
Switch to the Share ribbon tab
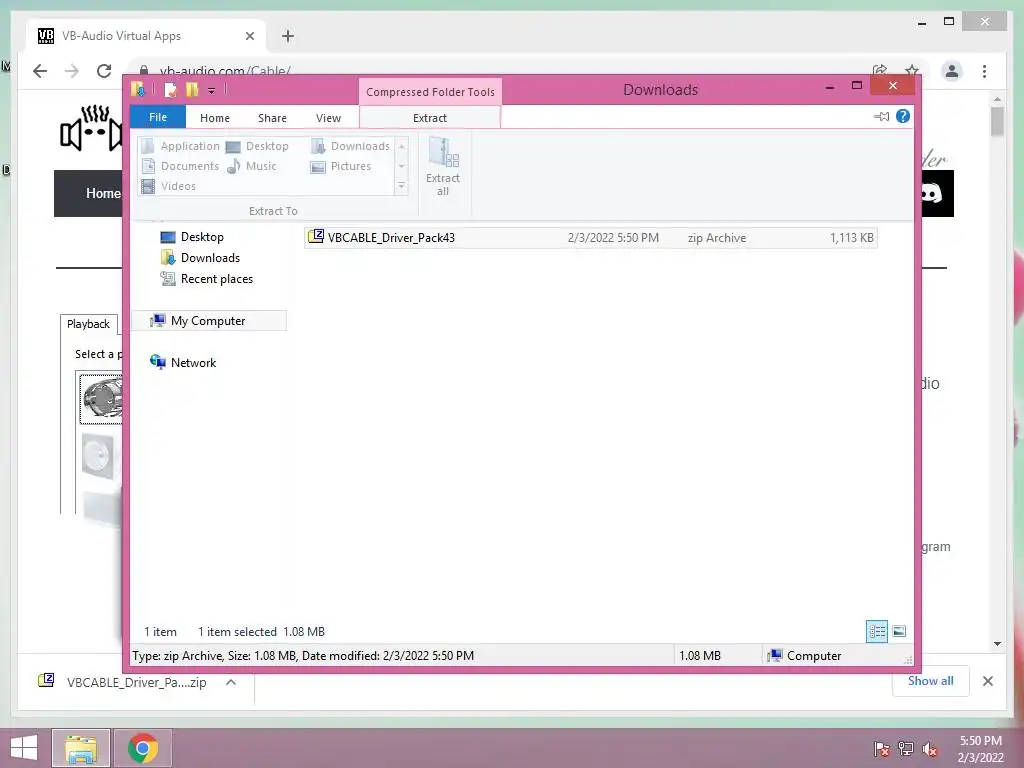[272, 118]
